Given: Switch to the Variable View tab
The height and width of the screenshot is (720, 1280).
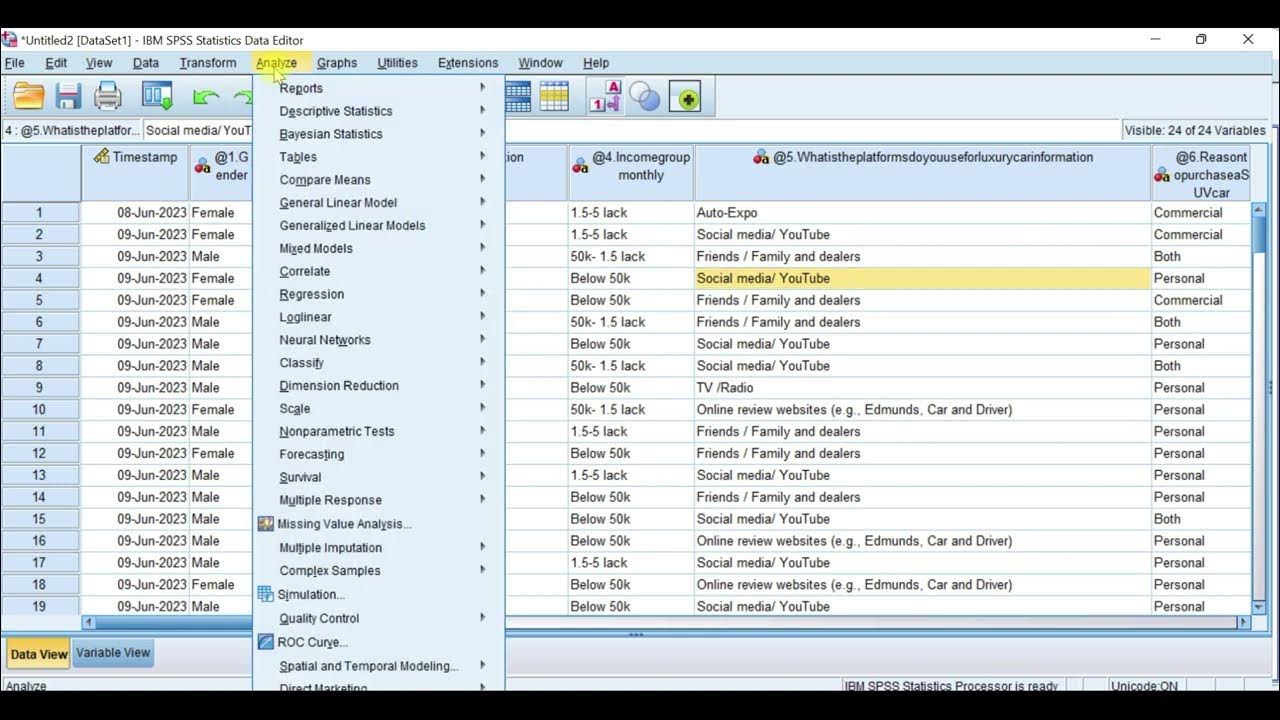Looking at the screenshot, I should point(113,653).
